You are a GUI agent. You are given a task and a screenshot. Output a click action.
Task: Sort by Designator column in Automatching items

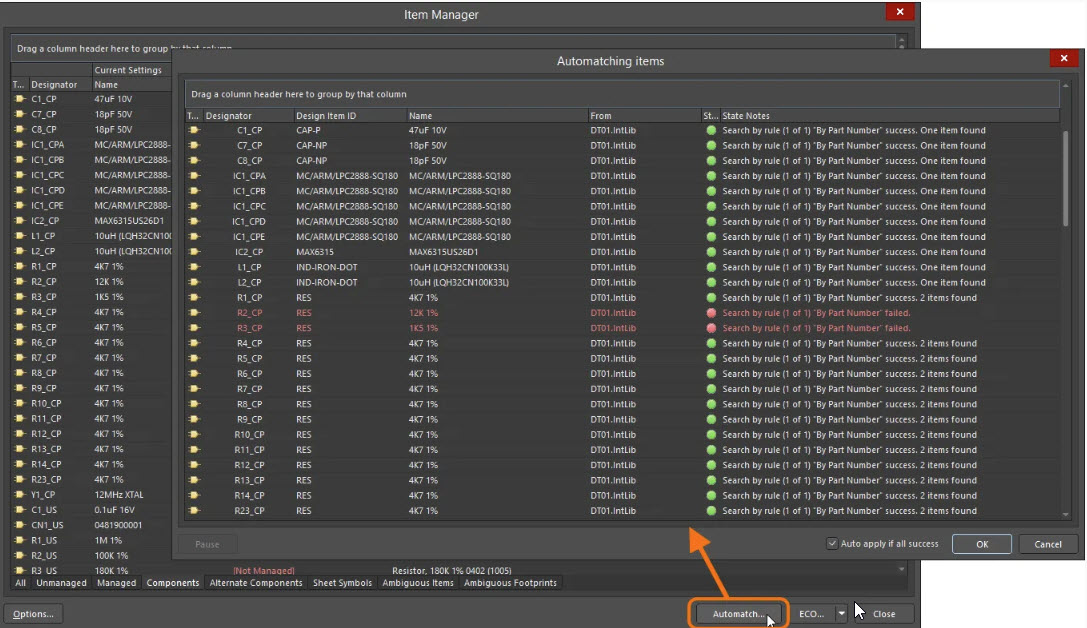coord(247,116)
